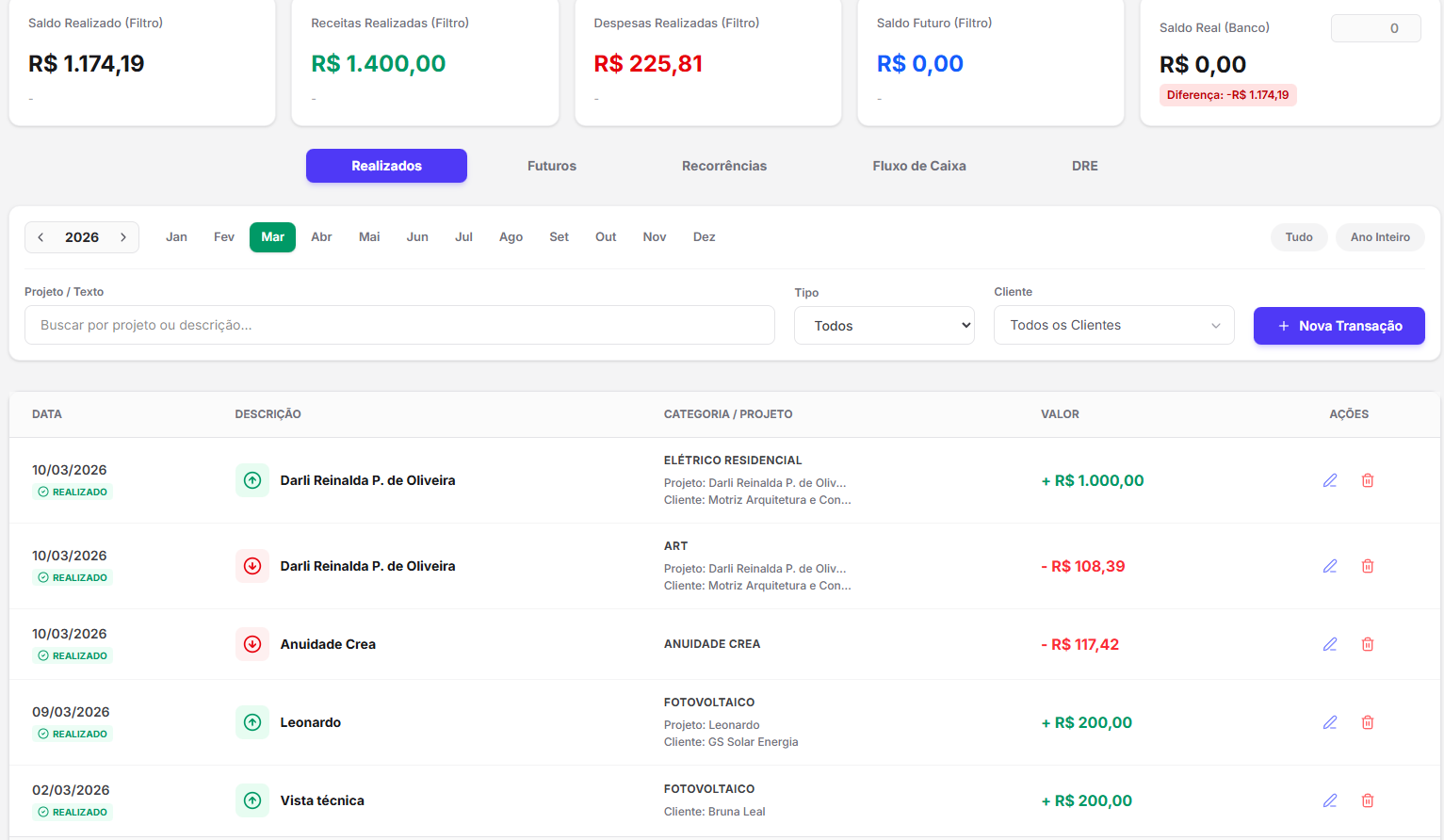Click the red expense arrow icon for Anuidade Crea
1444x840 pixels.
252,644
